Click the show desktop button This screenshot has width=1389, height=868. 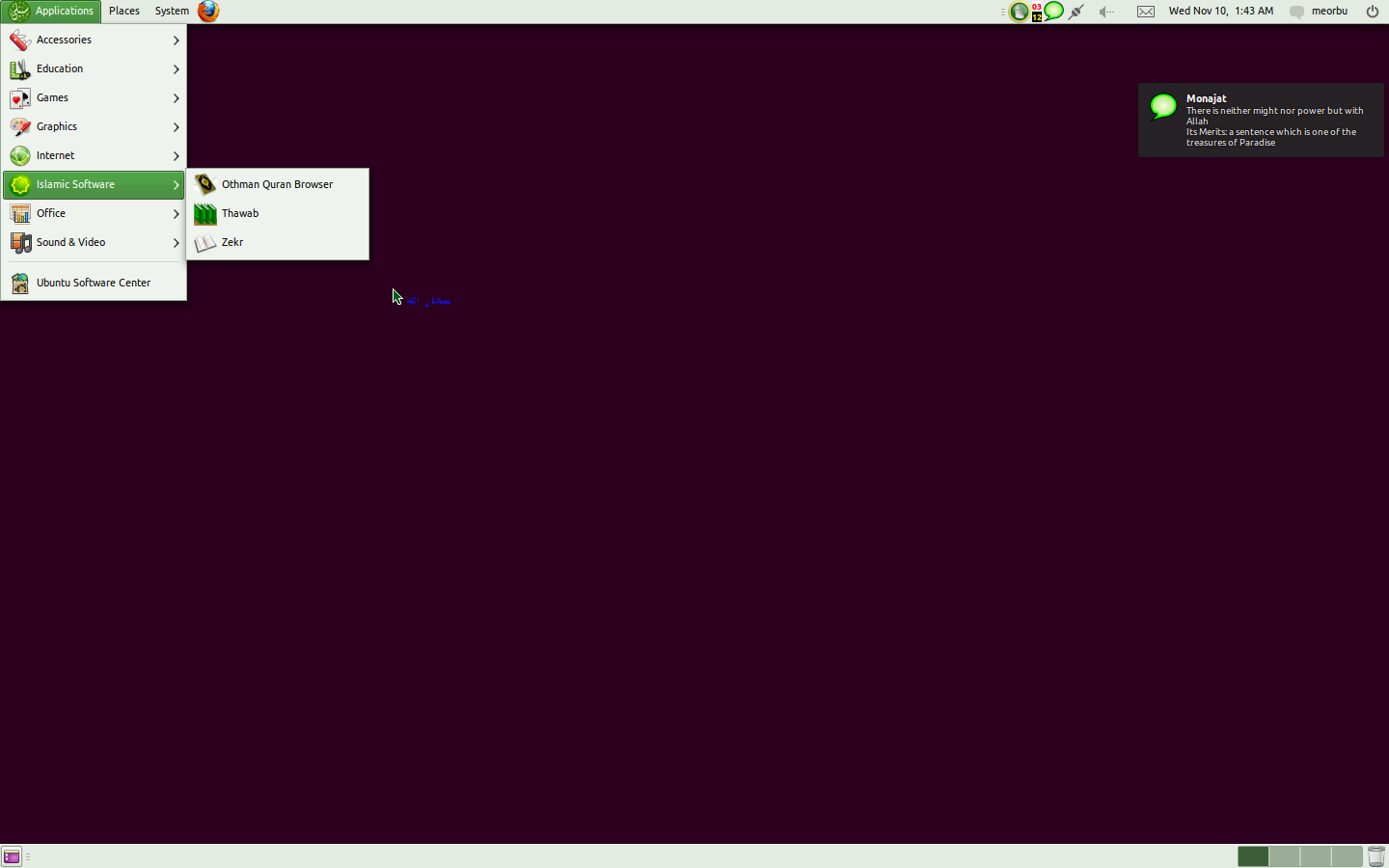[10, 856]
